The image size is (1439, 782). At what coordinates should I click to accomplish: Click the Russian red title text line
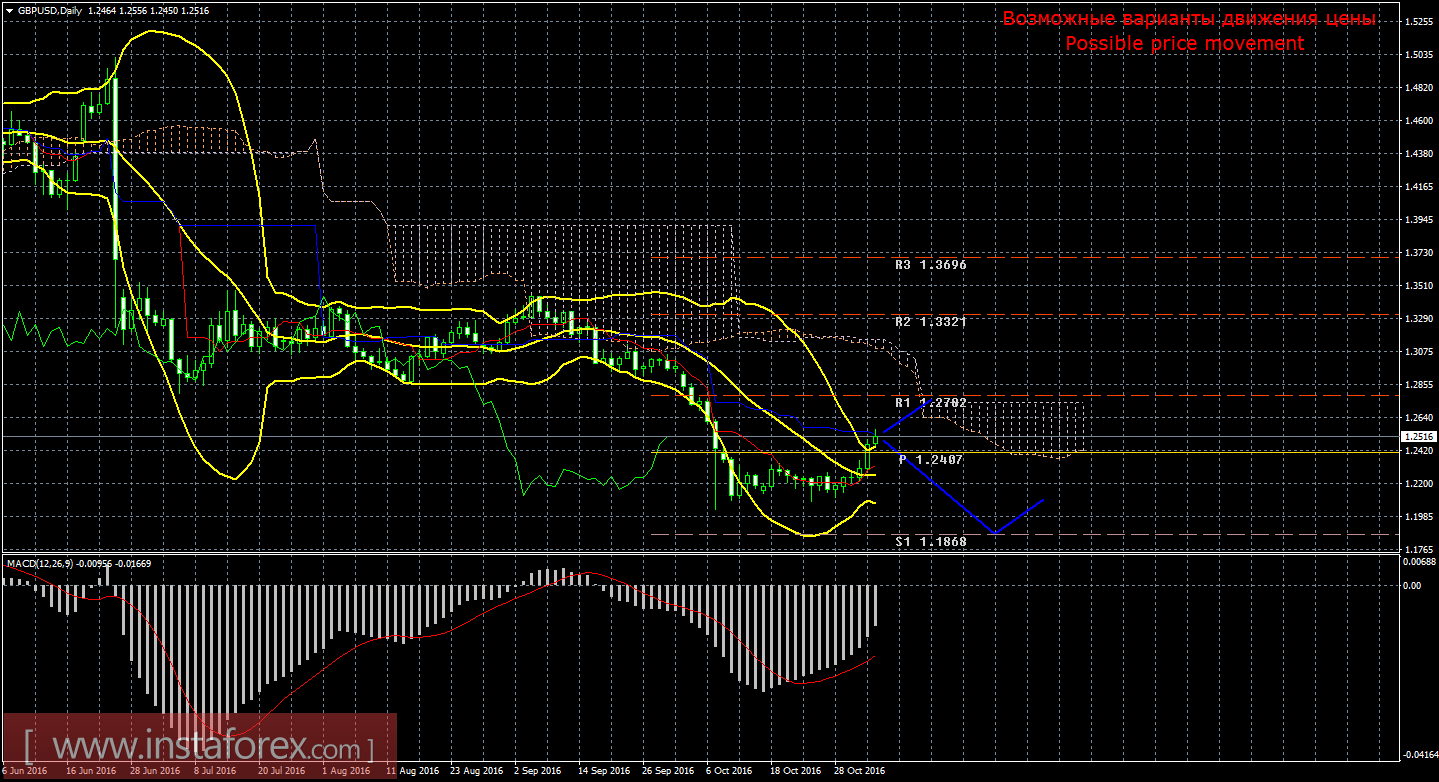pyautogui.click(x=1189, y=19)
